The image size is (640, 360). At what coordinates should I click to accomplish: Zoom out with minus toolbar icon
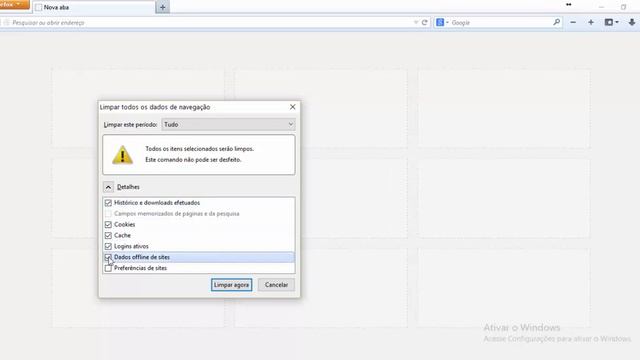pos(573,22)
